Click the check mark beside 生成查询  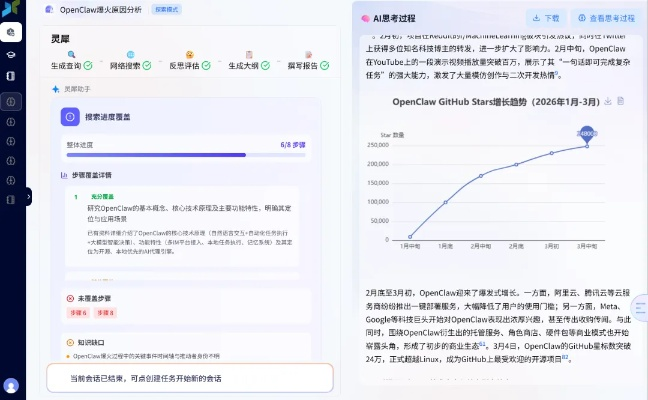tap(88, 65)
